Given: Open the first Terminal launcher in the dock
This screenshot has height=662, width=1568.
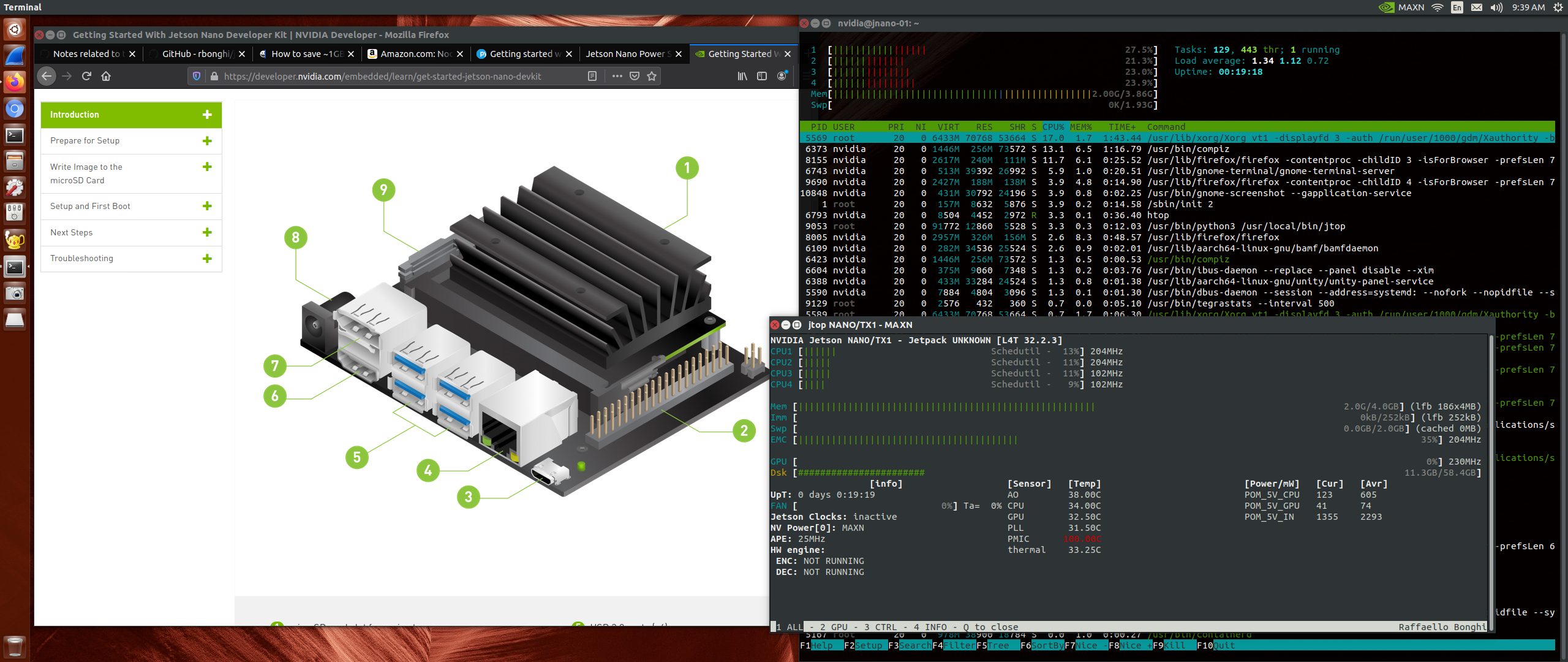Looking at the screenshot, I should [x=15, y=135].
